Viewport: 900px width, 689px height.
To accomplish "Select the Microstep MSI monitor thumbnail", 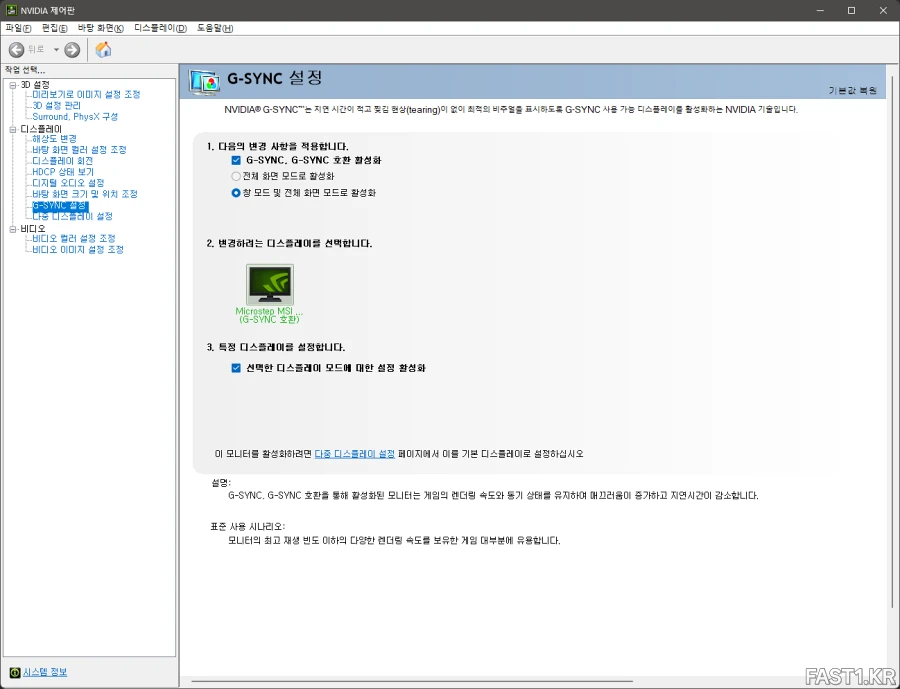I will point(270,285).
